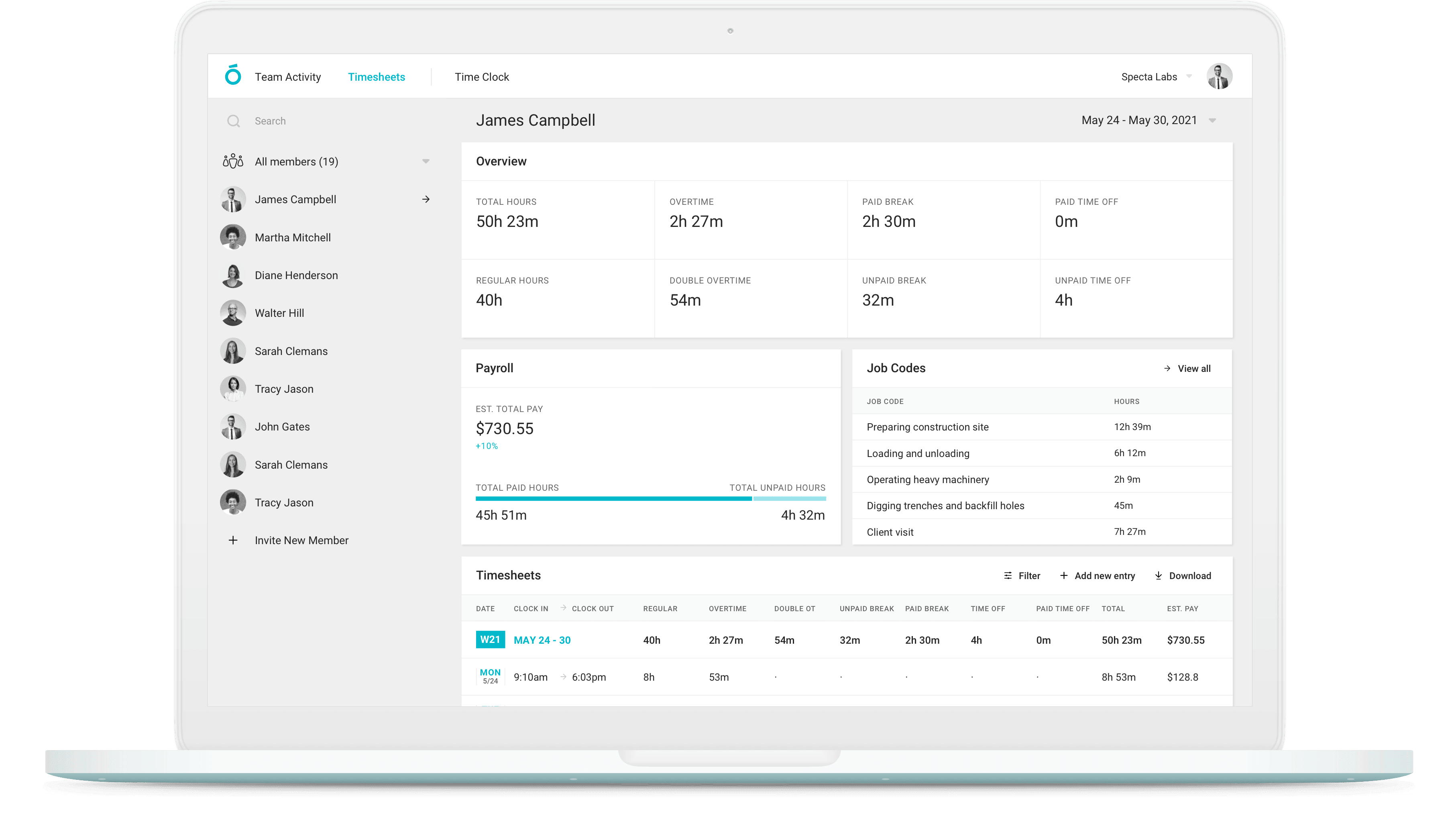Click the MAY 24 - 30 week link

542,640
